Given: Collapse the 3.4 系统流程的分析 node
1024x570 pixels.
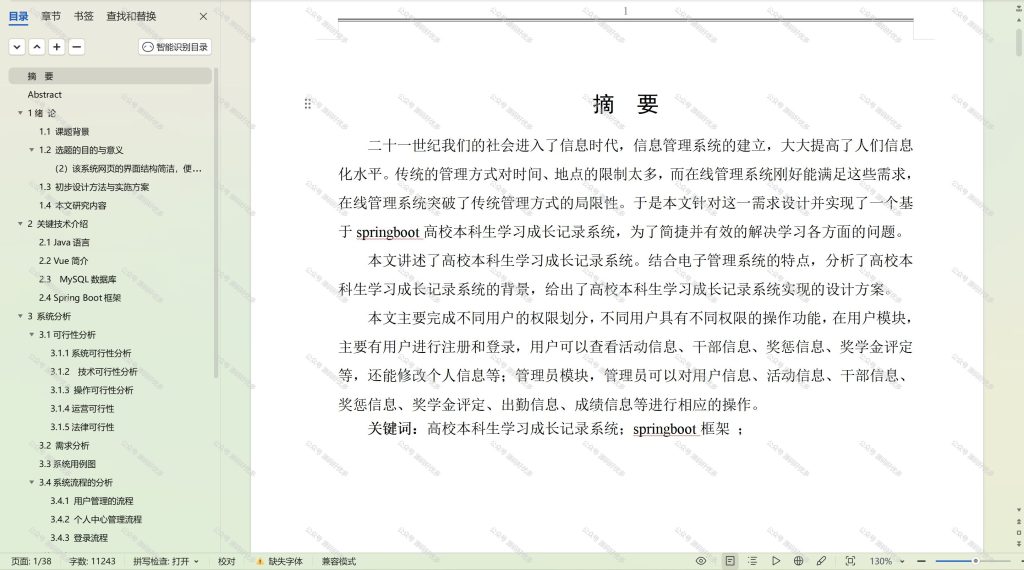Looking at the screenshot, I should click(x=31, y=483).
